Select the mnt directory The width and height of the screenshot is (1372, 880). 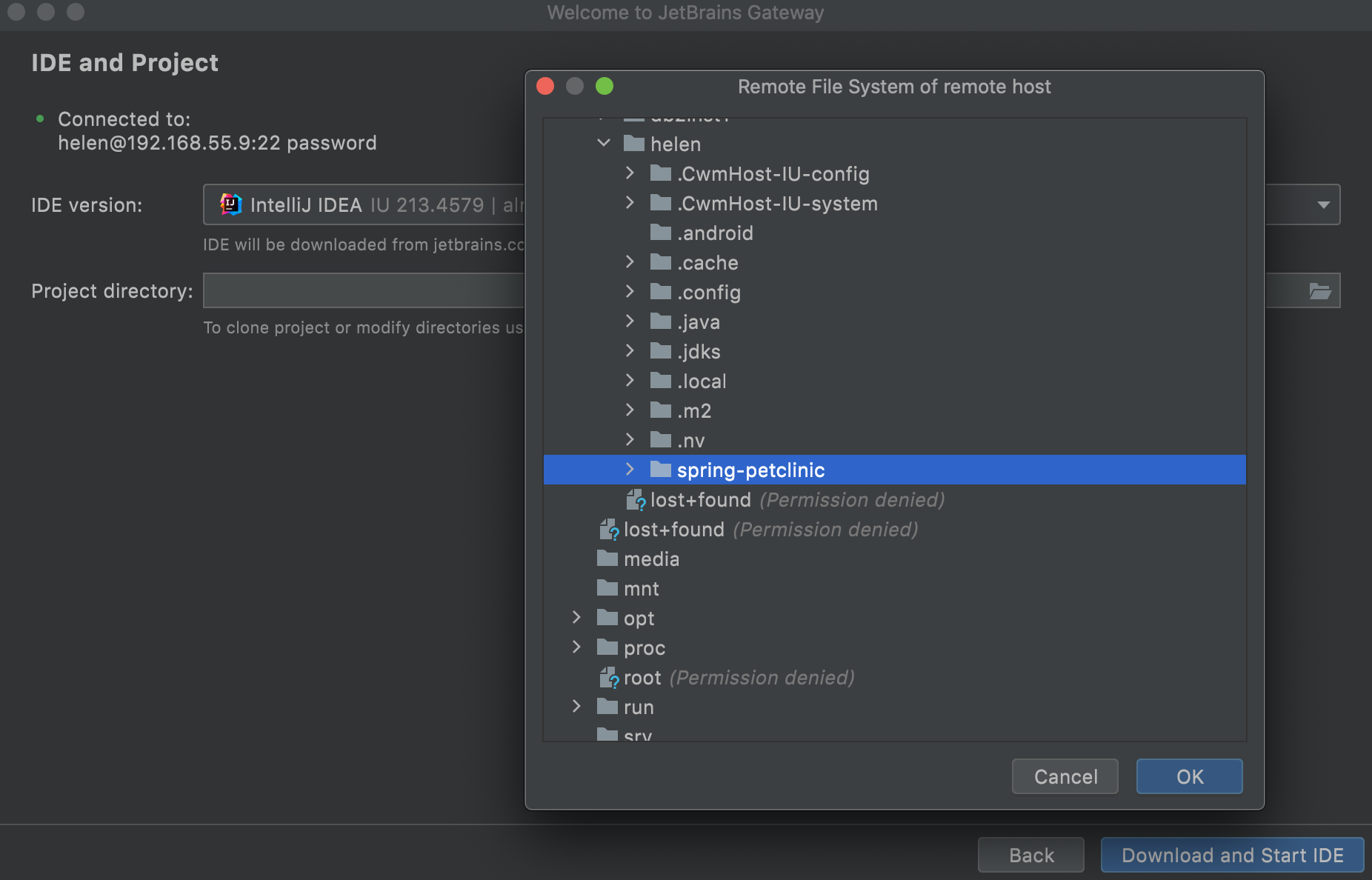tap(641, 588)
